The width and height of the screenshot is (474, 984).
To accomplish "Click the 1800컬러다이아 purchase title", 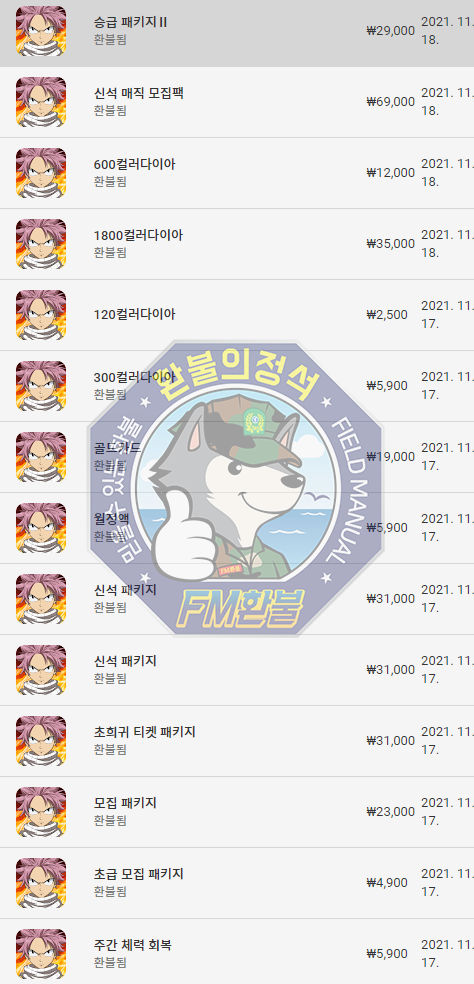I will [x=138, y=235].
